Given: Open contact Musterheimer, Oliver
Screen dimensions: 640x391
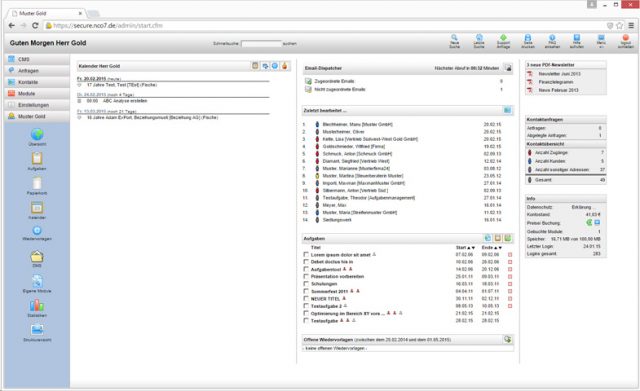Looking at the screenshot, I should click(343, 132).
